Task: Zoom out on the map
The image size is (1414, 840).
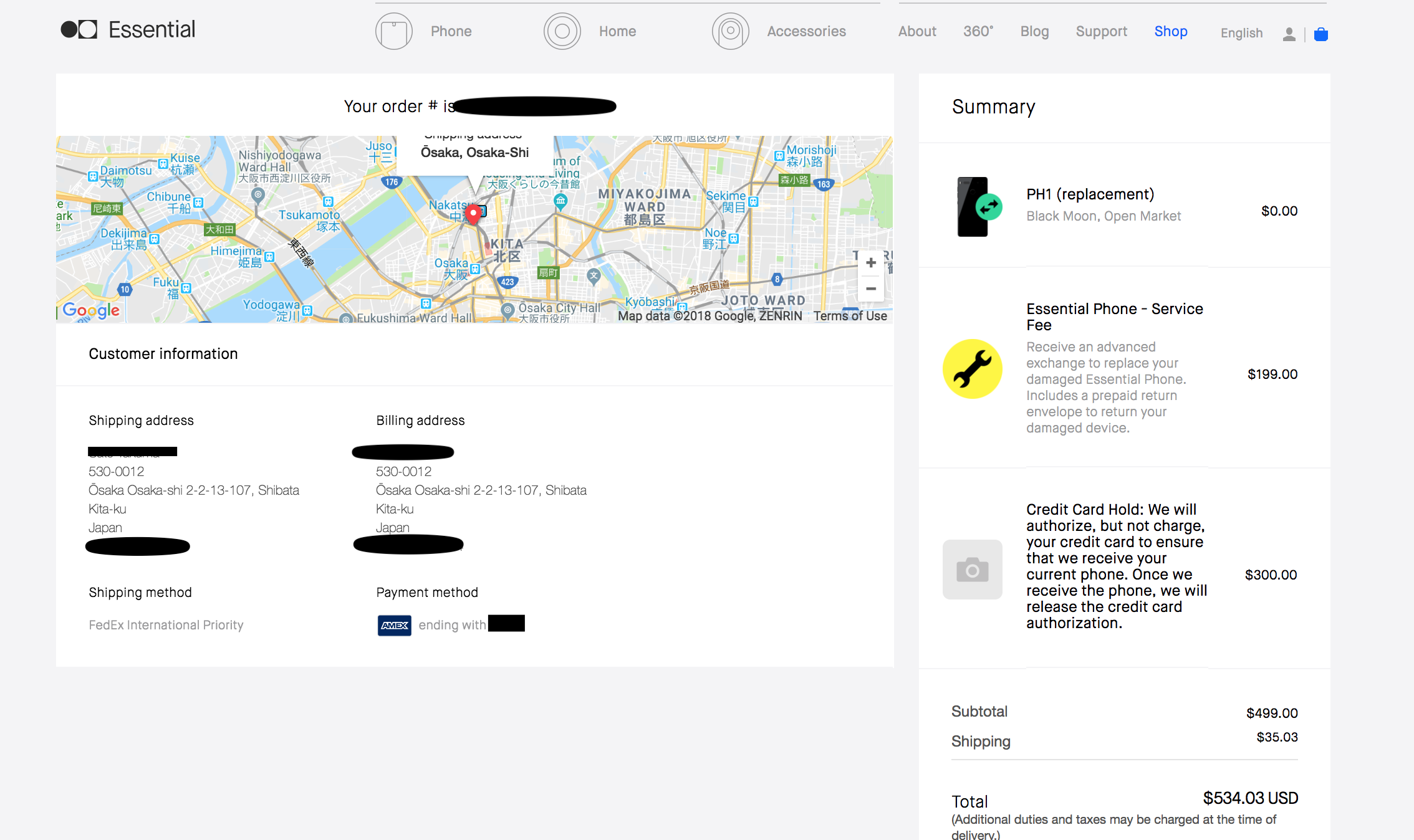Action: click(x=871, y=289)
